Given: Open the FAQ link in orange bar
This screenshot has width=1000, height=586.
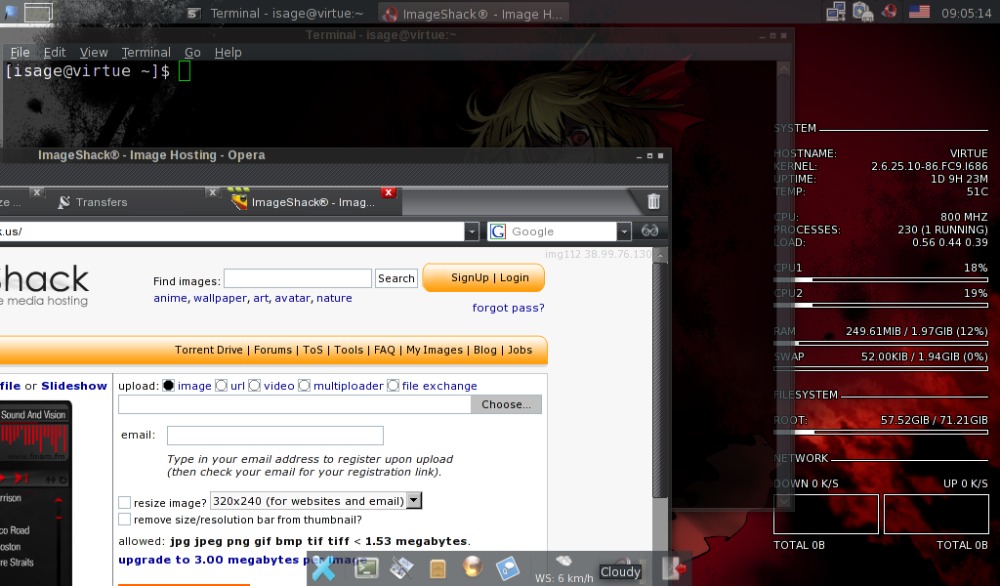Looking at the screenshot, I should (385, 349).
